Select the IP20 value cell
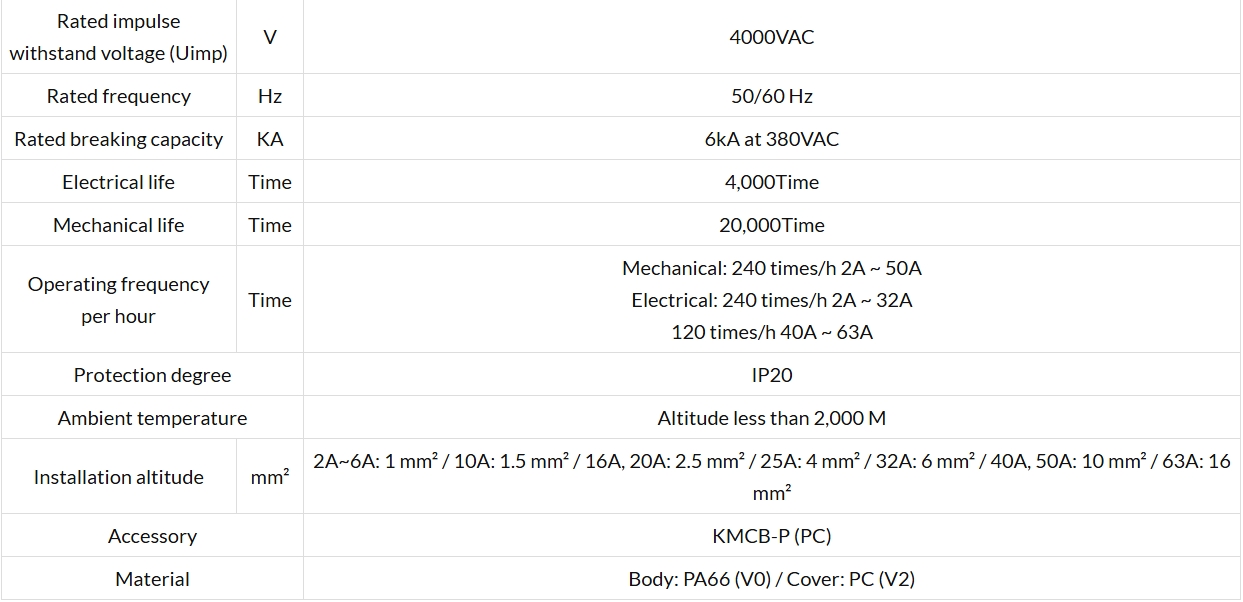The width and height of the screenshot is (1243, 602). pos(772,375)
